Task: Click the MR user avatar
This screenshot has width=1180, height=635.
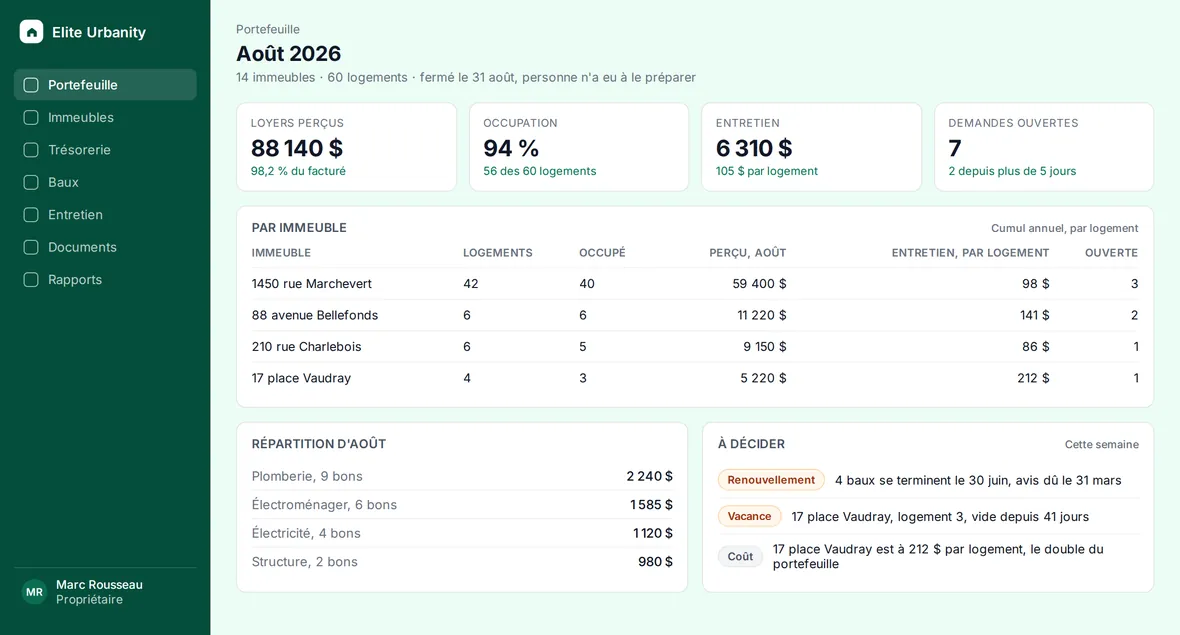Action: coord(34,592)
